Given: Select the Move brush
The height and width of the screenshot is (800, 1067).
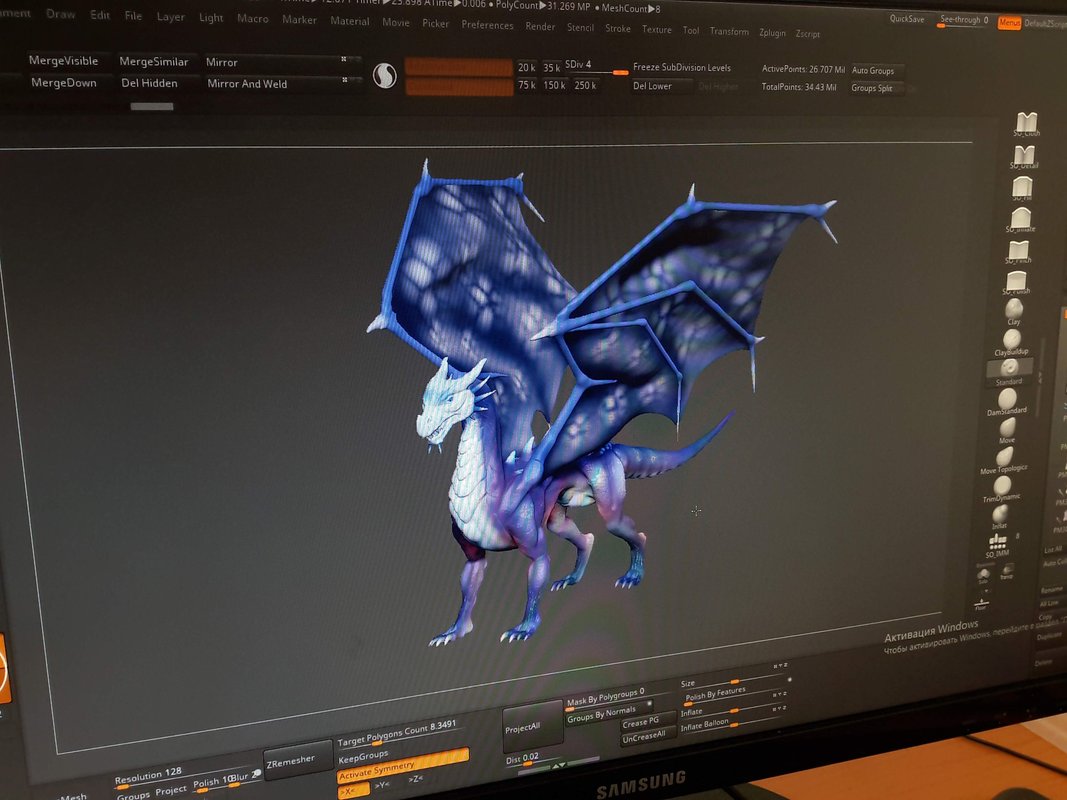Looking at the screenshot, I should [1007, 431].
